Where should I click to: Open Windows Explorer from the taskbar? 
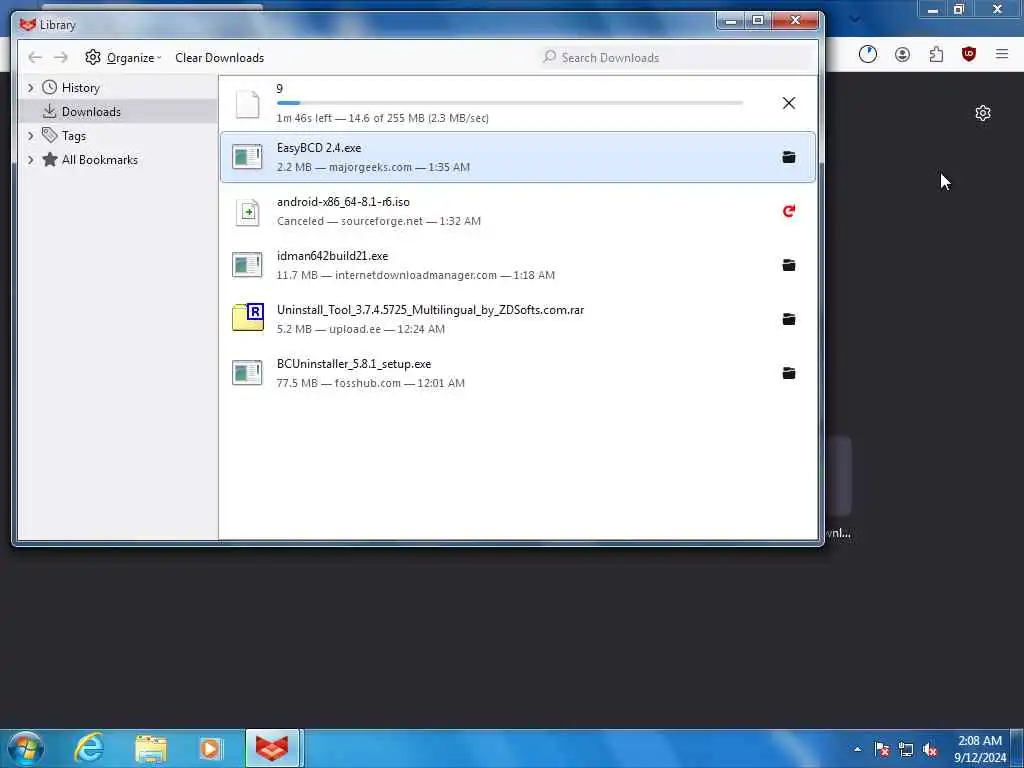point(151,748)
